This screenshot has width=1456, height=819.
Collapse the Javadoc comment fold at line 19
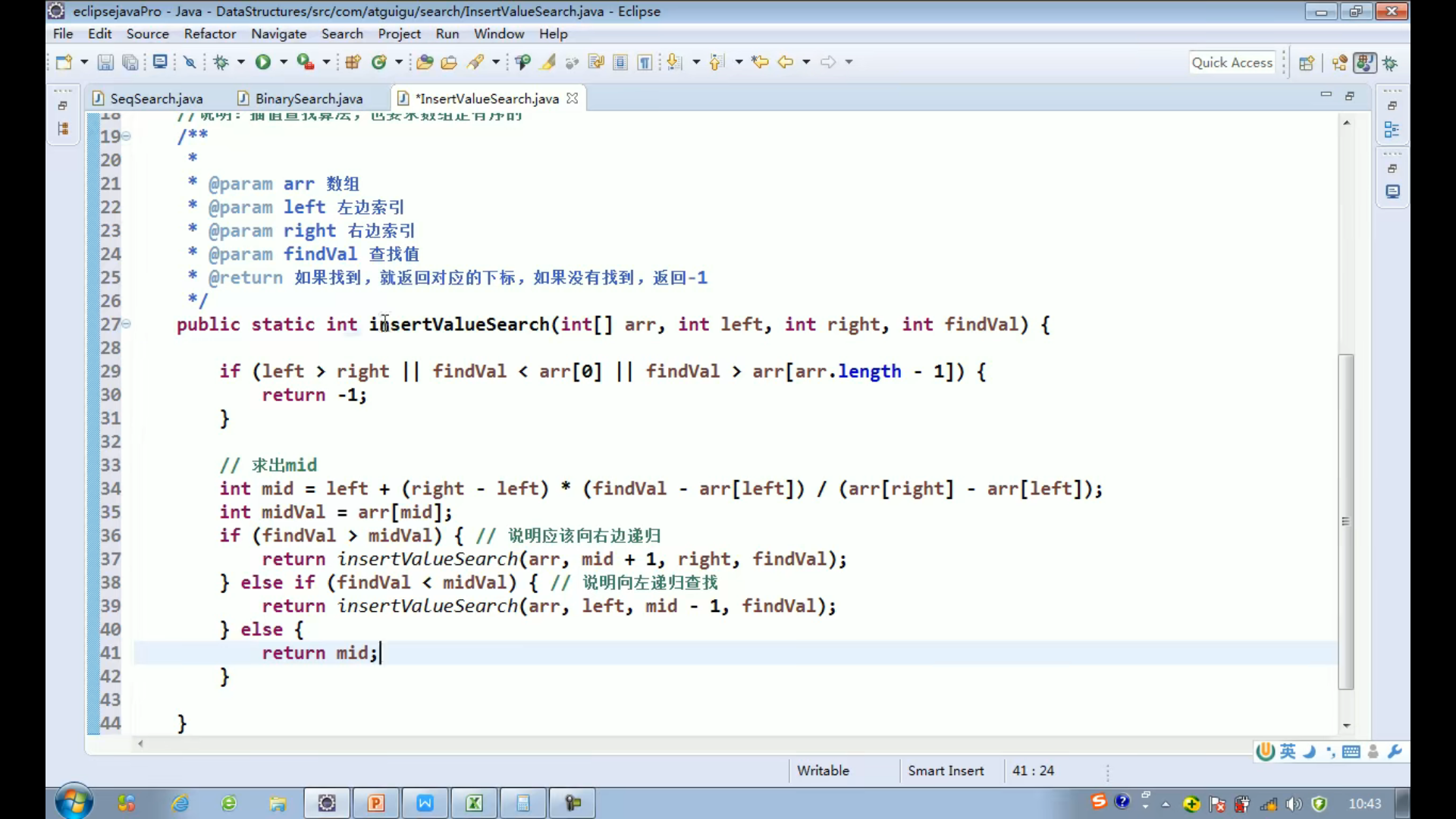[127, 136]
